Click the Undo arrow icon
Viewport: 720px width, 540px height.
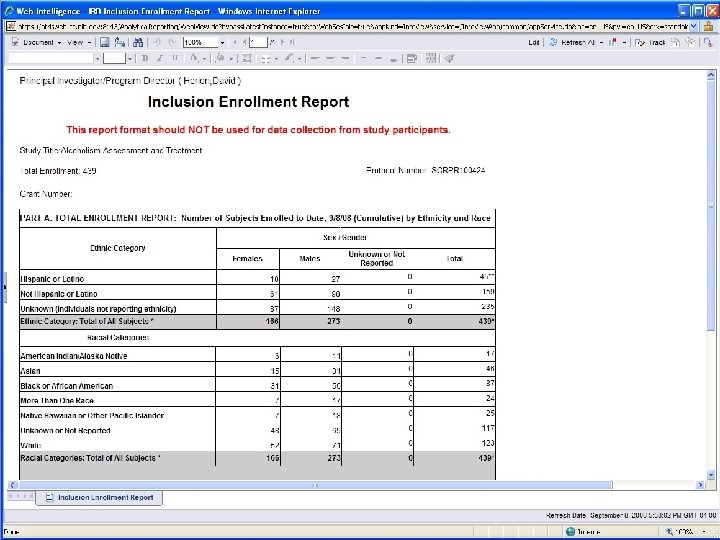click(x=157, y=43)
